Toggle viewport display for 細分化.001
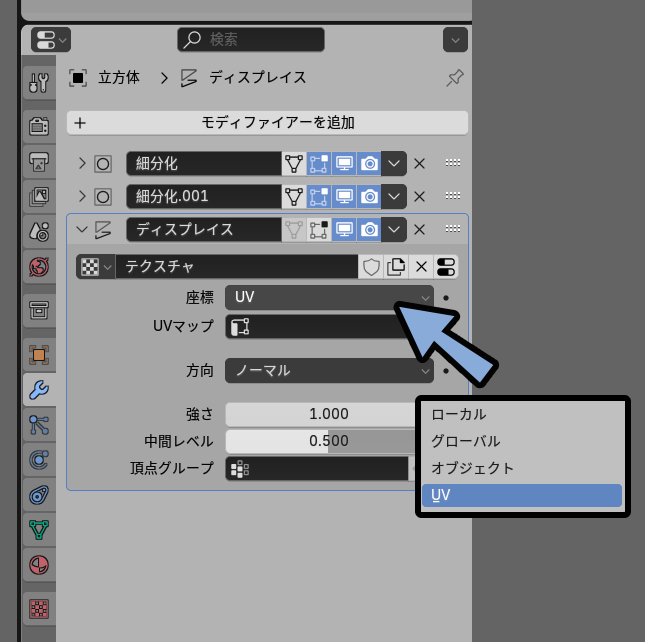 point(344,196)
